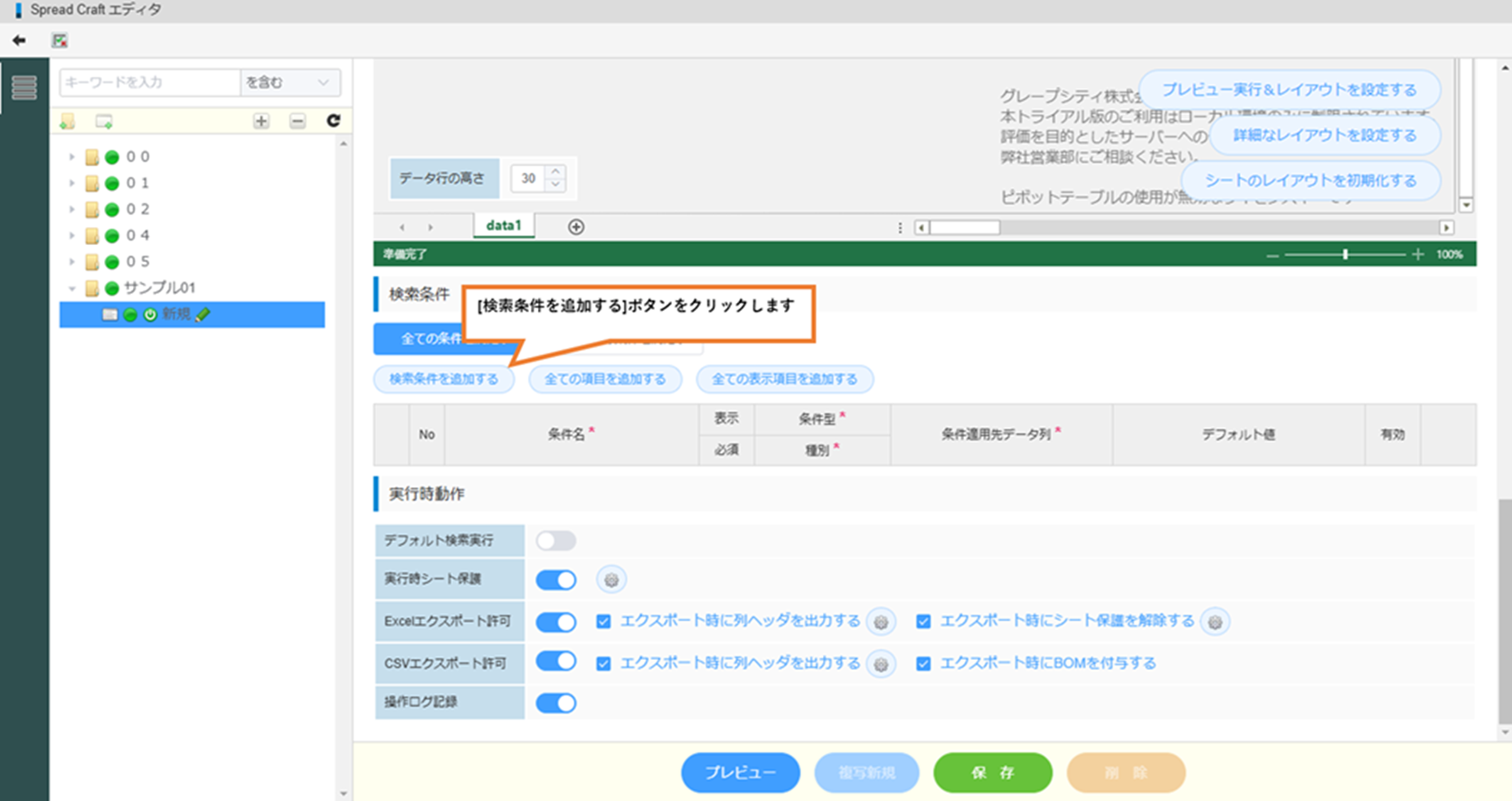Click the green 保存 button

[x=992, y=772]
